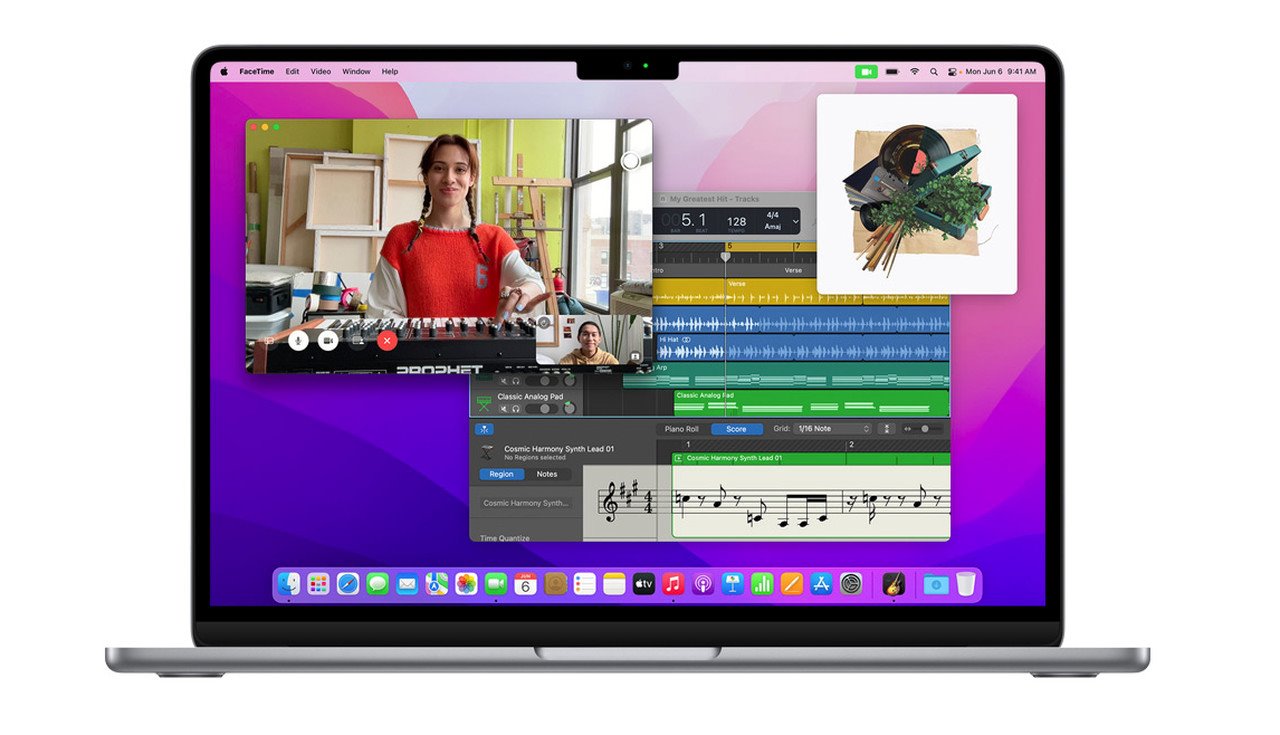The image size is (1280, 735).
Task: Open Messages from the Dock
Action: coord(377,584)
